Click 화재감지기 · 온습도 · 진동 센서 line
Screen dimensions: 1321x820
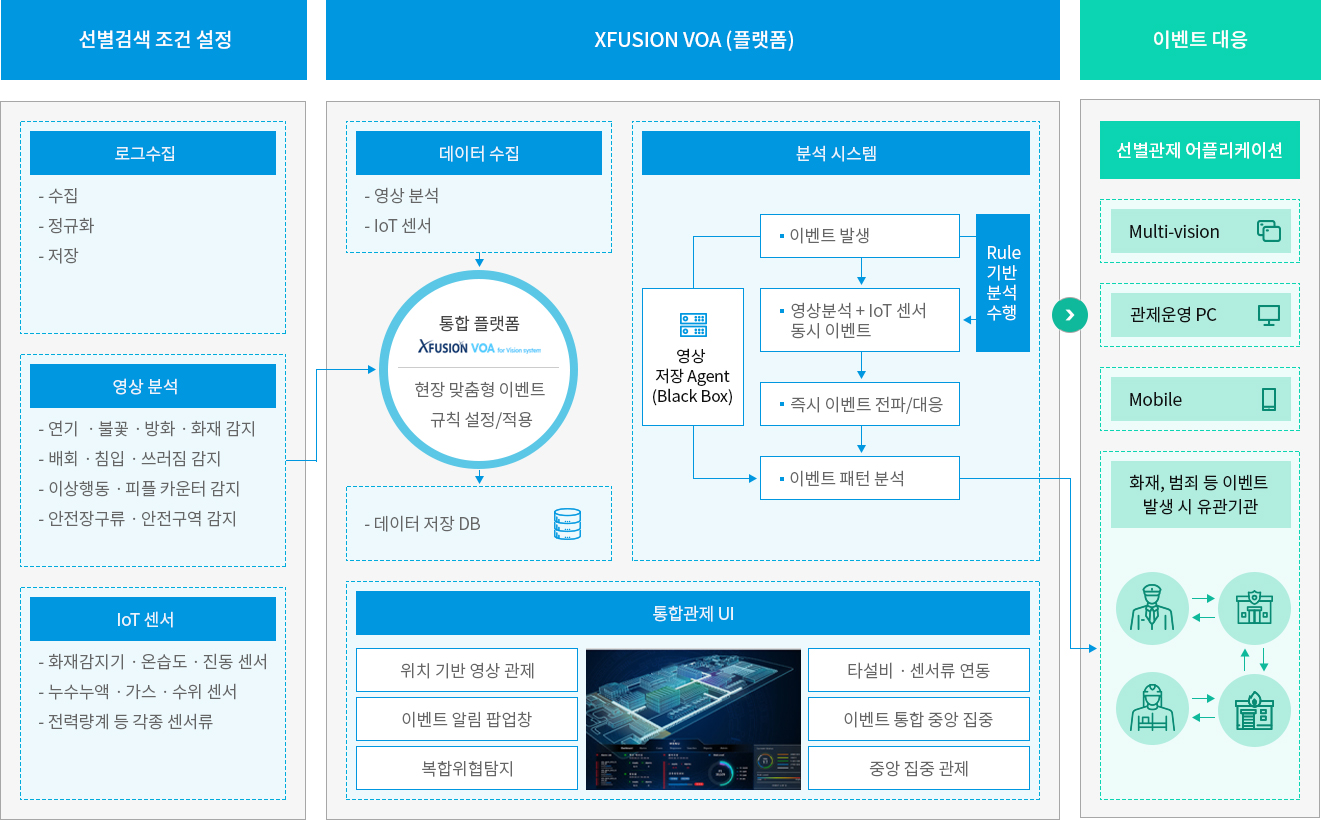click(153, 661)
